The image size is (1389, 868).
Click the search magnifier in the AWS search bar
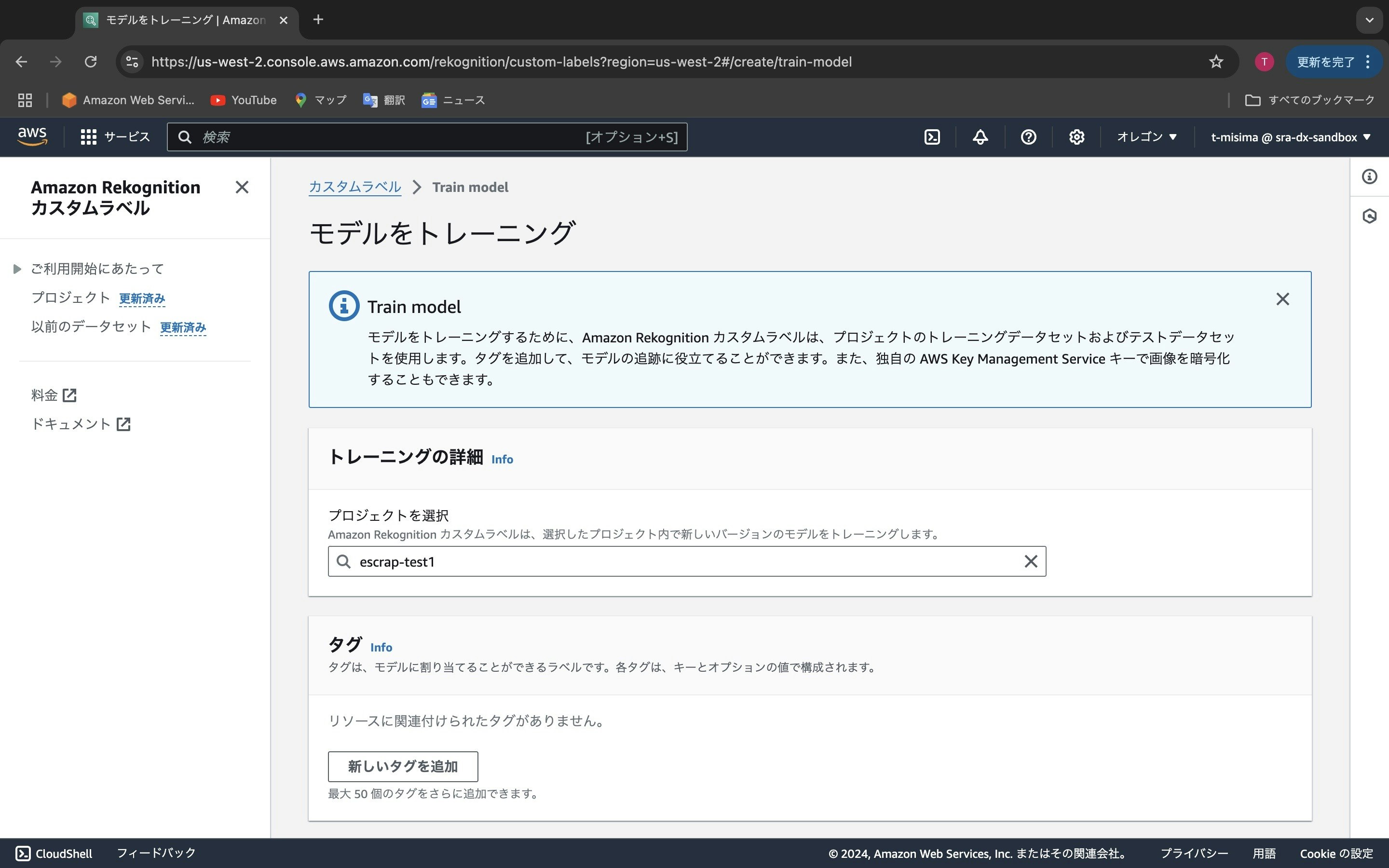tap(185, 136)
